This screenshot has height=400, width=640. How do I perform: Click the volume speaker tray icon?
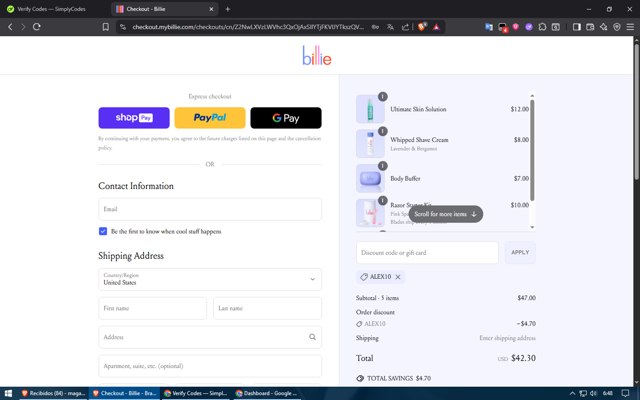594,393
